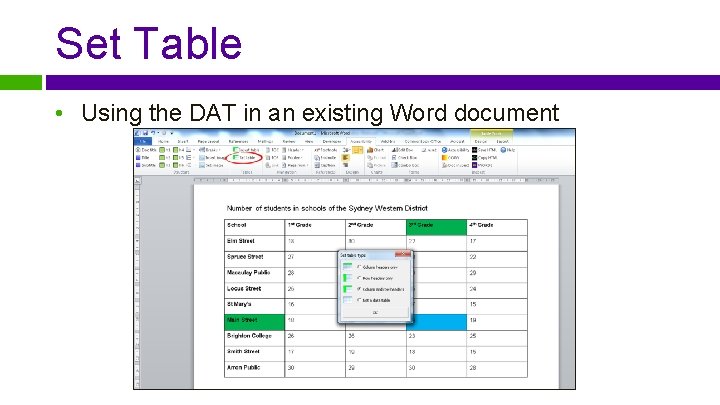Click the School header cell
This screenshot has width=720, height=405.
(254, 227)
